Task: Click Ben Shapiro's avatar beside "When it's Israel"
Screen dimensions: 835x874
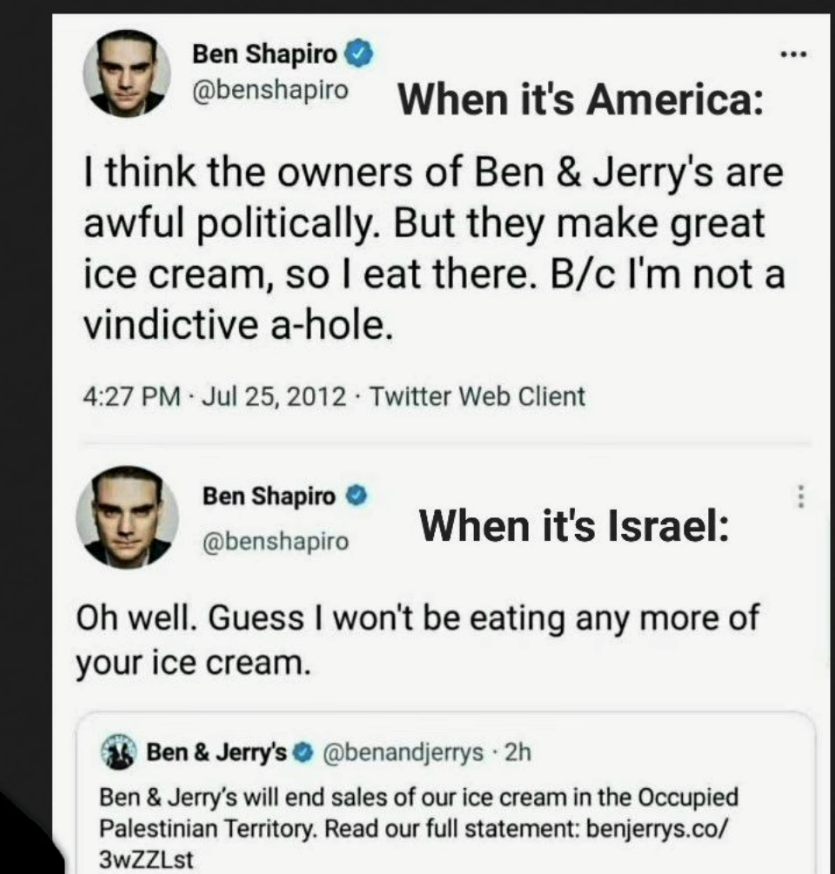Action: [x=127, y=517]
